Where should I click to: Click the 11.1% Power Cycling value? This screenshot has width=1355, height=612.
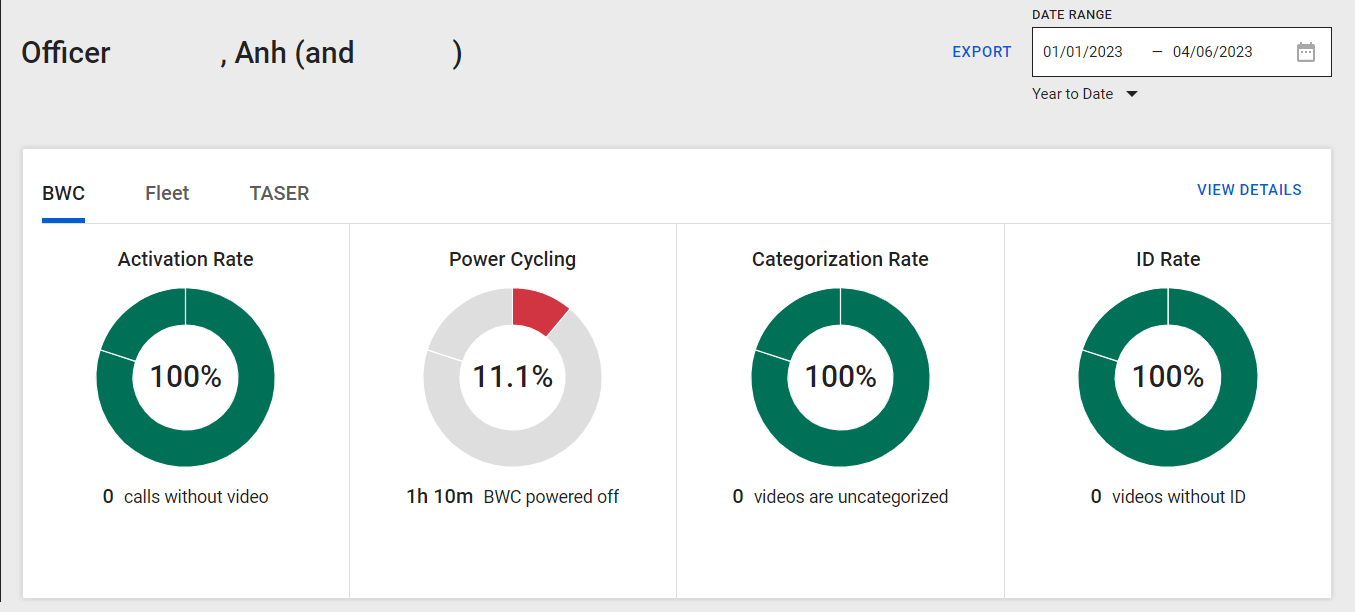(x=512, y=377)
